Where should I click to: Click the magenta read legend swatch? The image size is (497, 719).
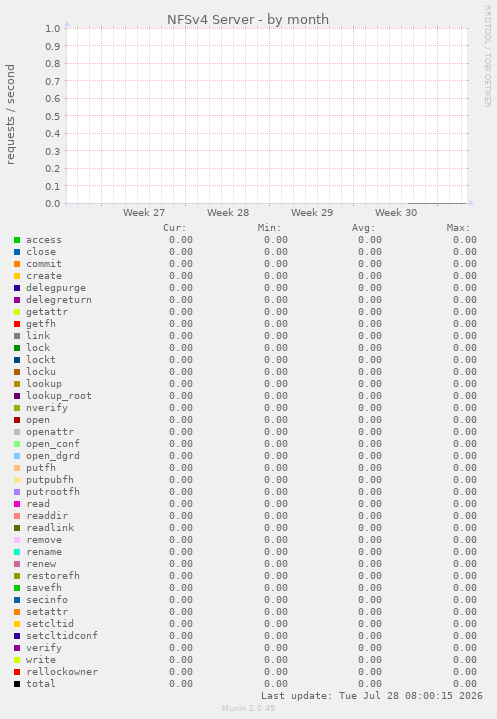pyautogui.click(x=17, y=504)
